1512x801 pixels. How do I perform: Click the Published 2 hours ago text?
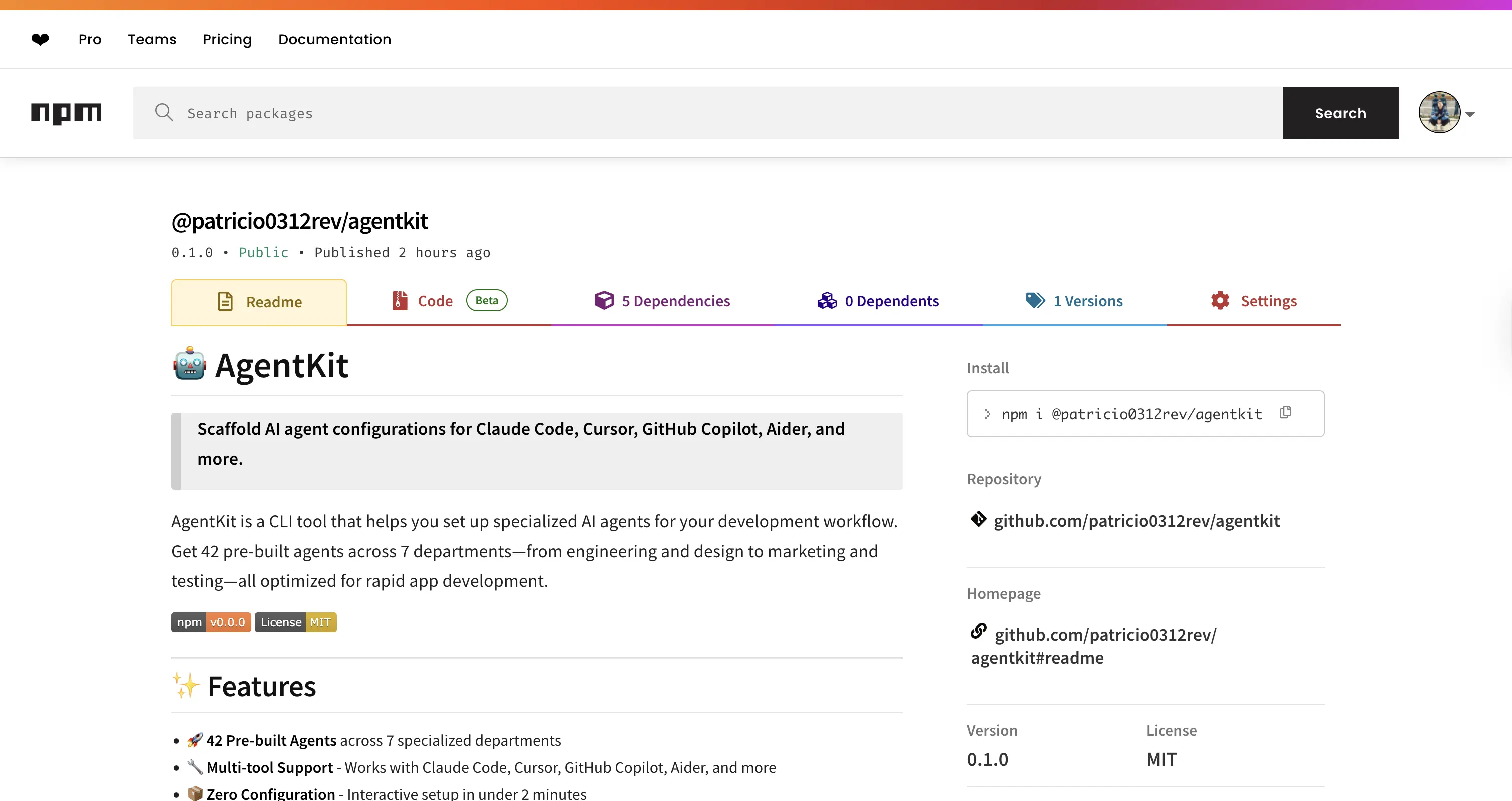pos(402,253)
